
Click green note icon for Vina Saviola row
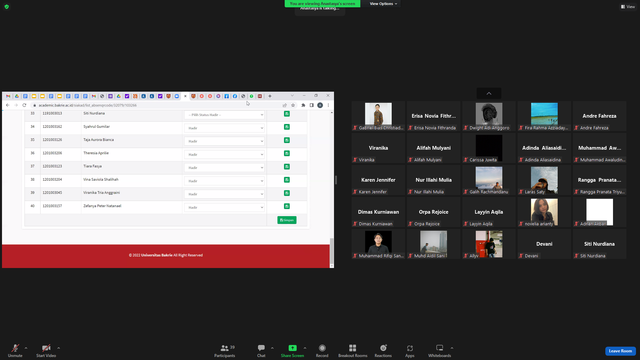point(287,180)
